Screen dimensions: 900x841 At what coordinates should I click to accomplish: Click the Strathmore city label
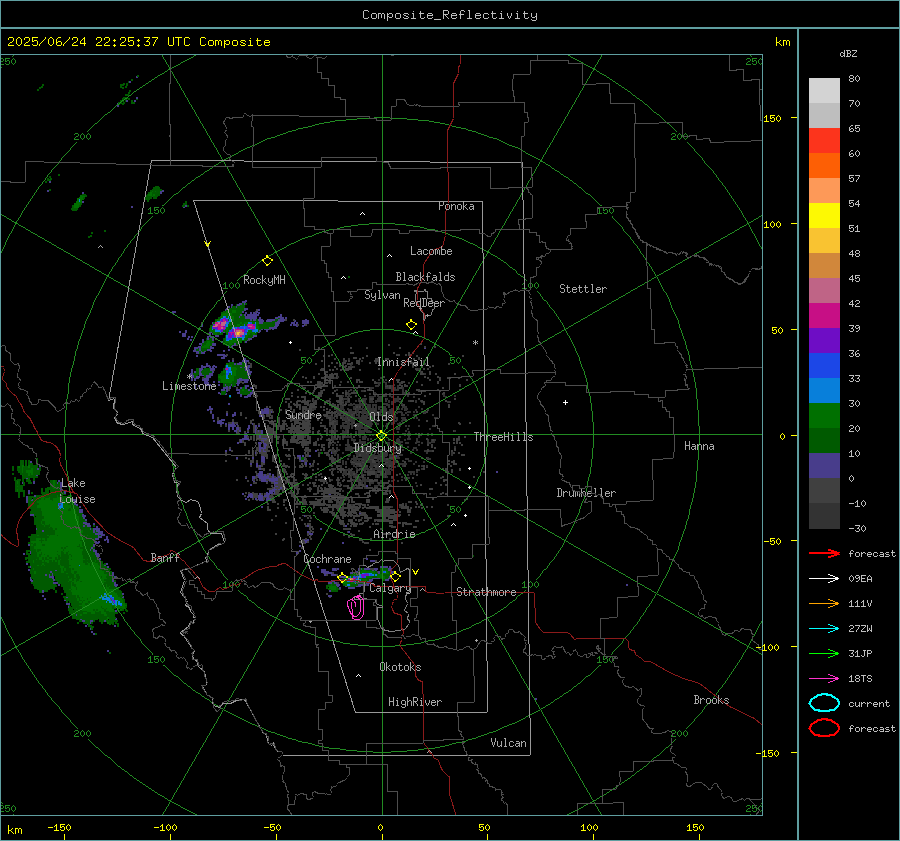pos(487,592)
